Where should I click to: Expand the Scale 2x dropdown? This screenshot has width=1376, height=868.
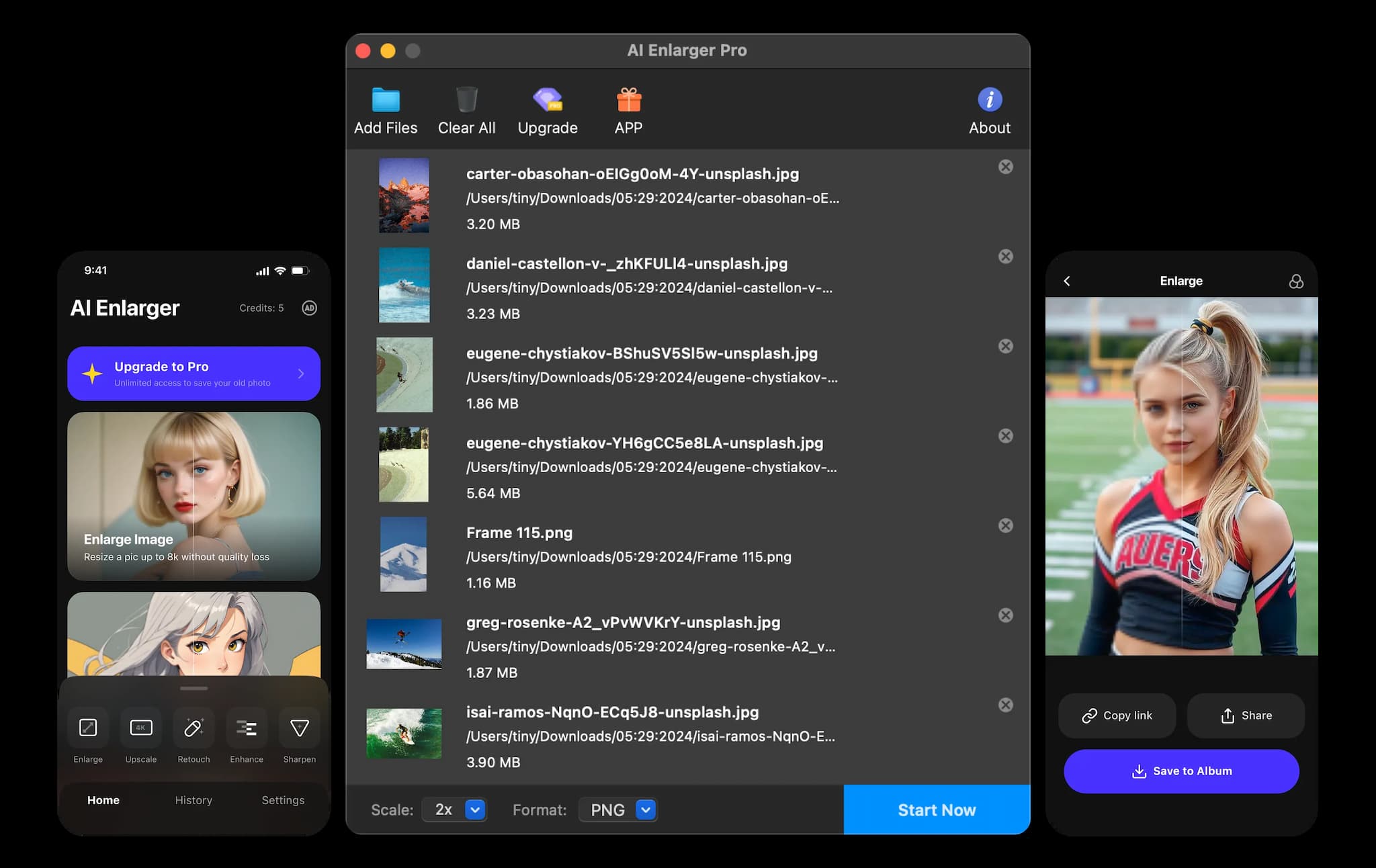pyautogui.click(x=477, y=810)
